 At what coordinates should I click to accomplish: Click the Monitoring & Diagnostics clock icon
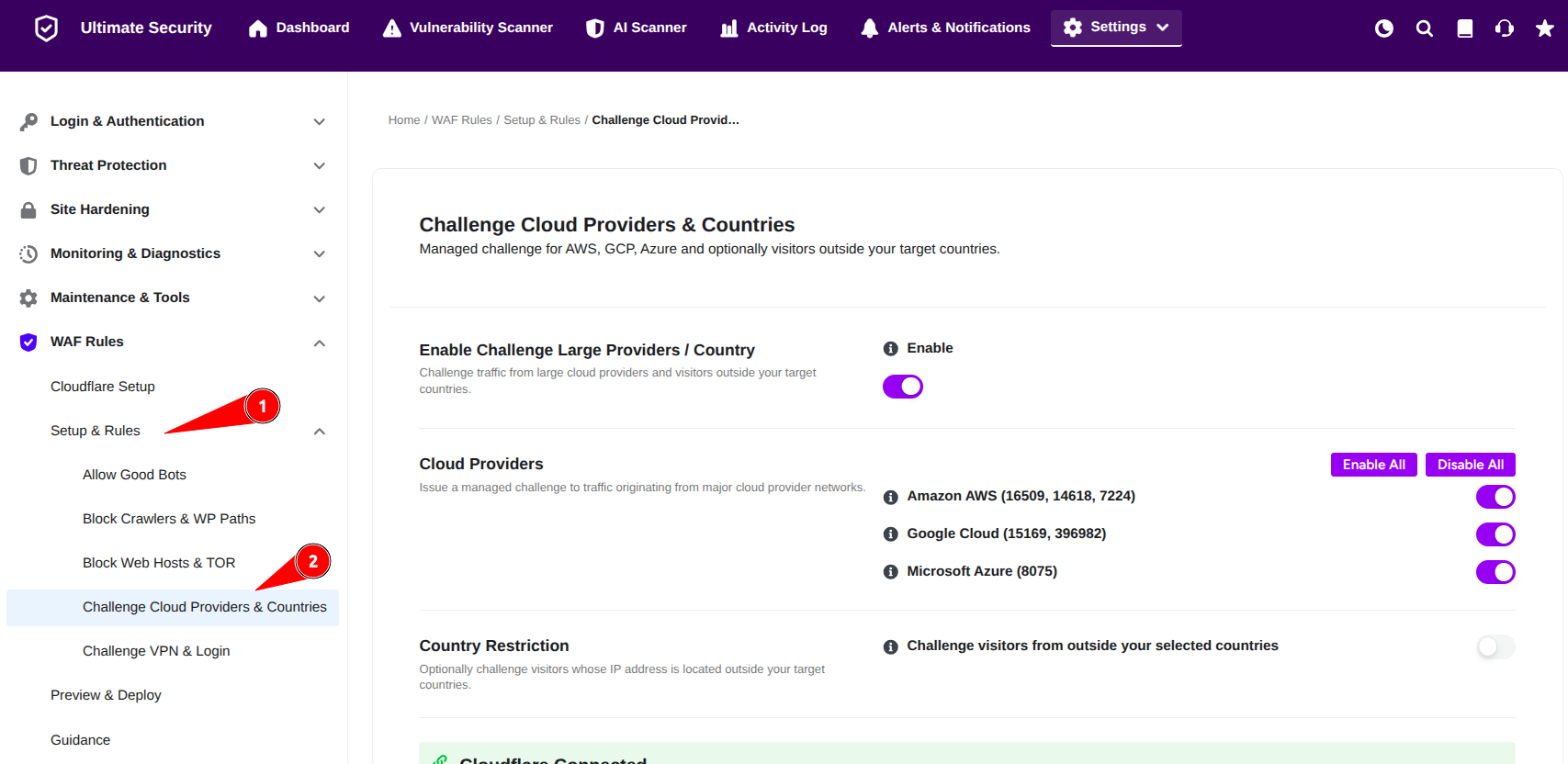click(28, 253)
